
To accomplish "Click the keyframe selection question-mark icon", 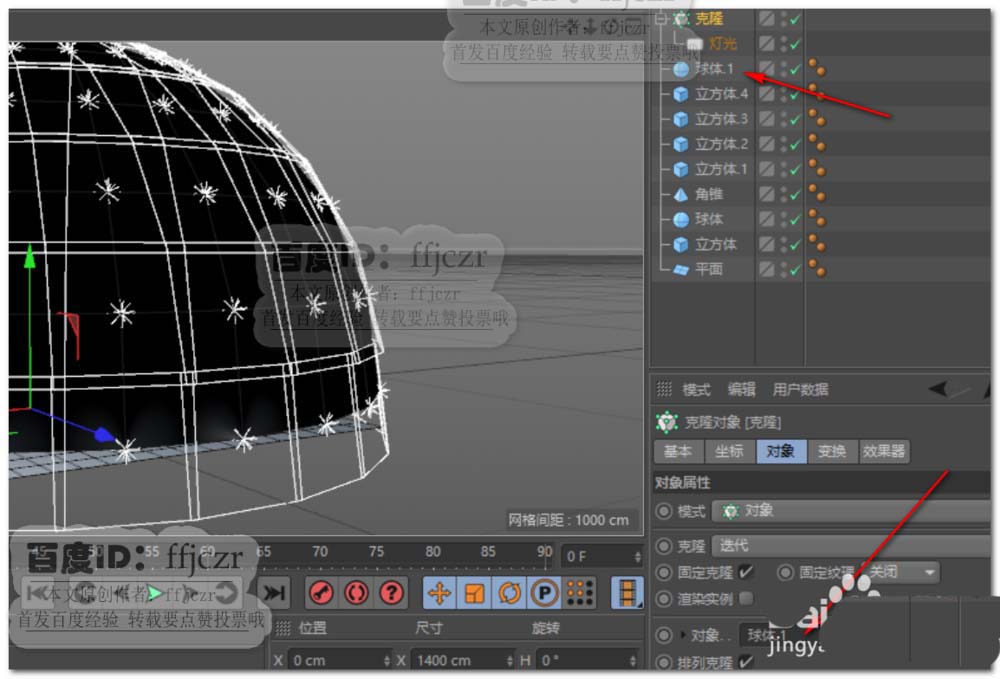I will pyautogui.click(x=391, y=593).
